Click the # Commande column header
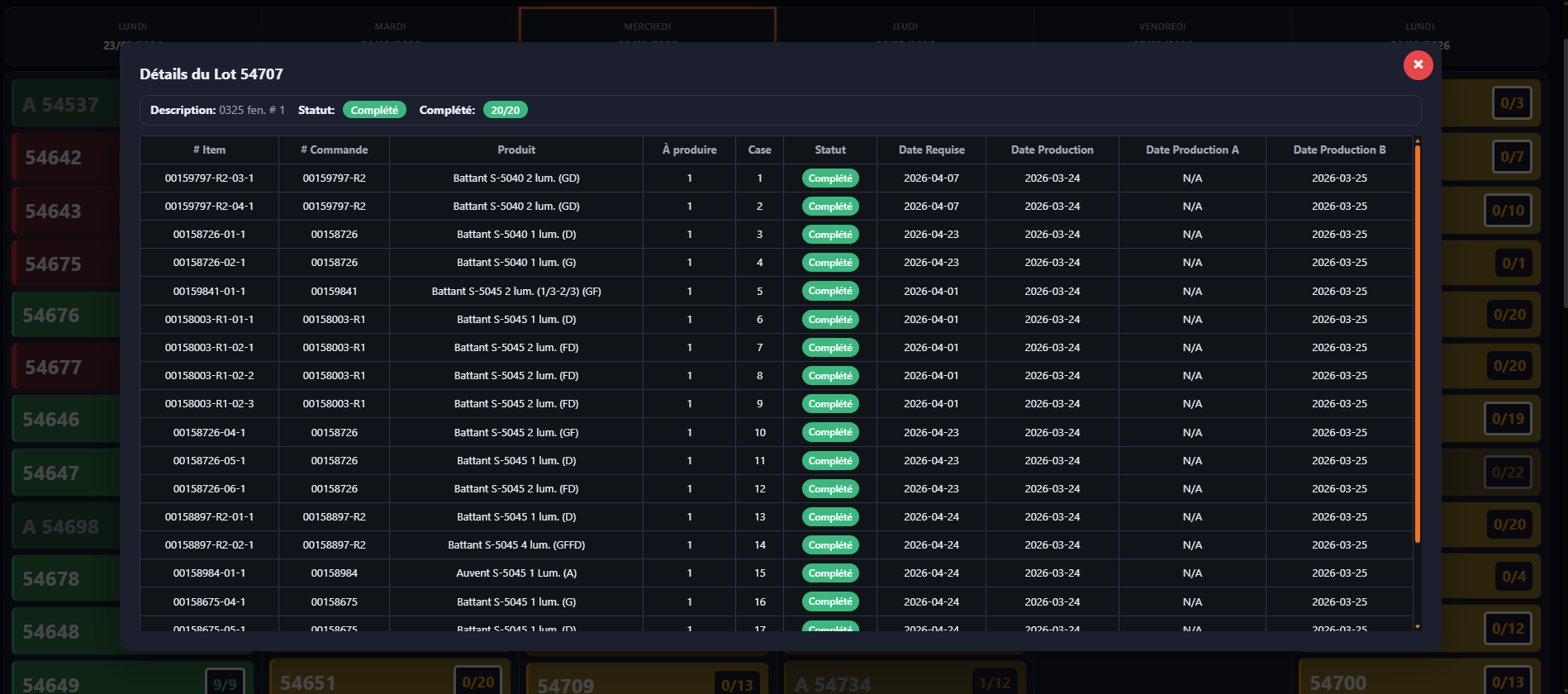Screen dimensions: 1568x694 [x=334, y=150]
